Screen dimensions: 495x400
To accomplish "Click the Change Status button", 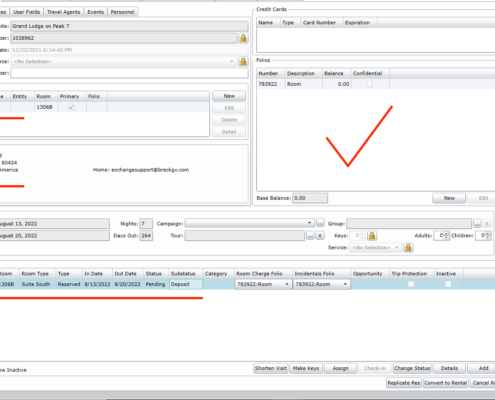I will (412, 368).
